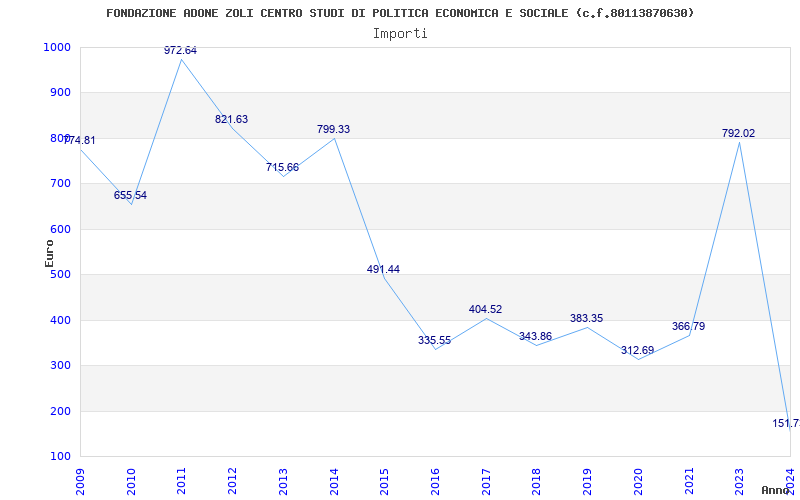Click the 1000 y-axis tick label

[57, 47]
